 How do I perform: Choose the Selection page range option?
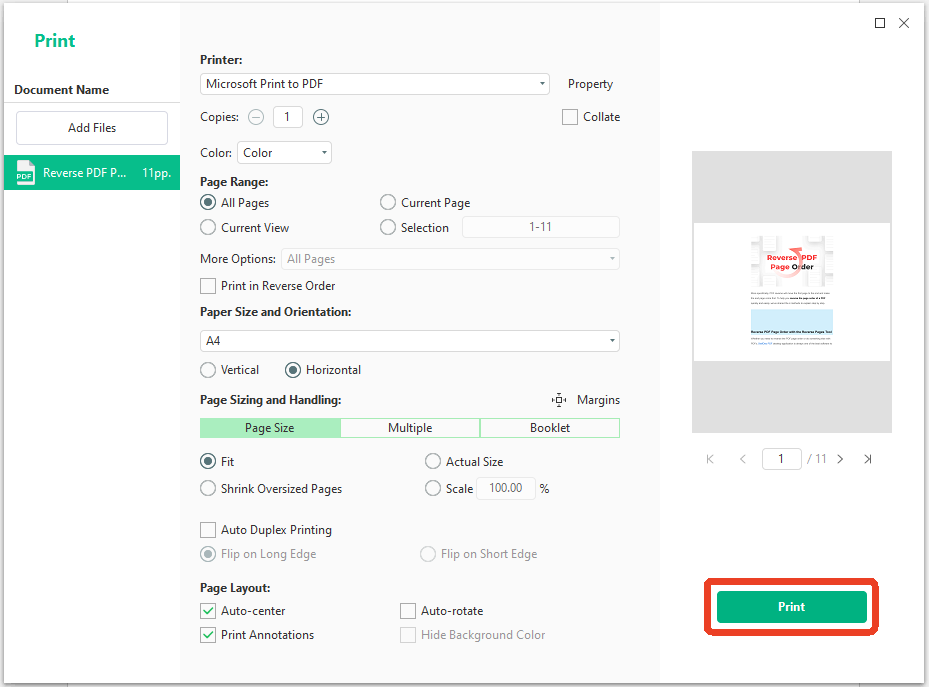[x=387, y=227]
